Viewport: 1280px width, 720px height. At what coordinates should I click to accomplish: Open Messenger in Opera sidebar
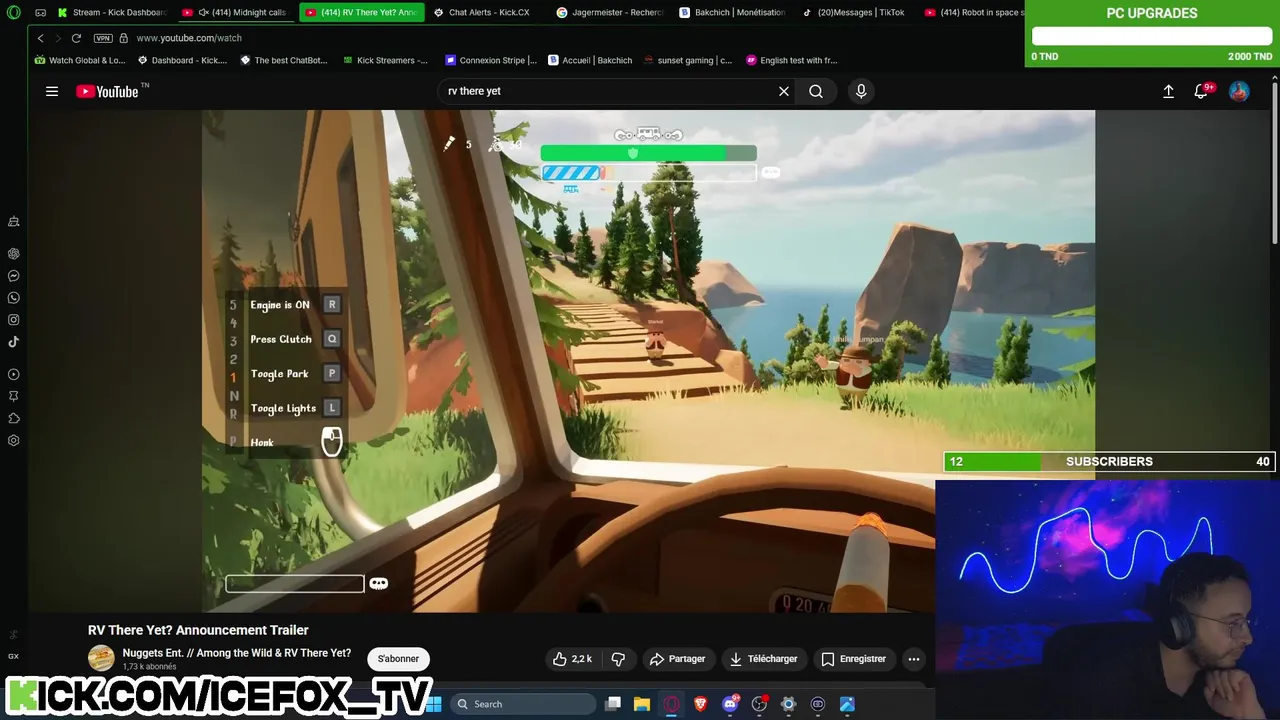(x=13, y=276)
